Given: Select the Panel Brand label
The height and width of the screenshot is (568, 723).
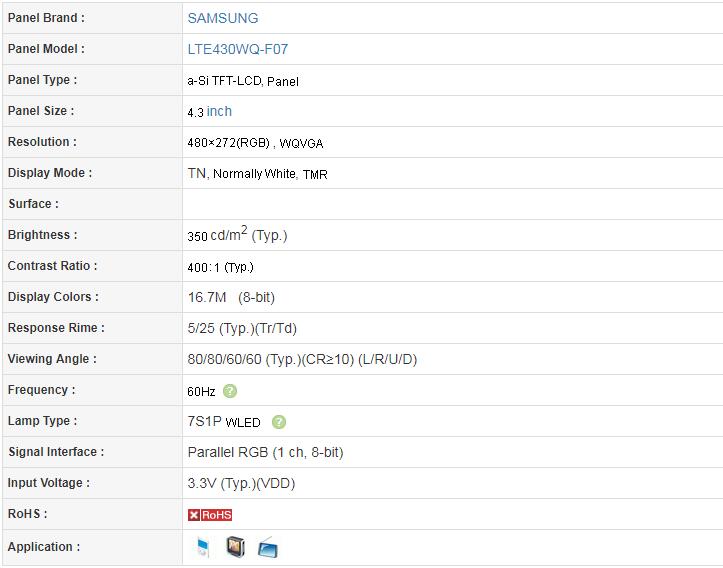Looking at the screenshot, I should tap(46, 18).
